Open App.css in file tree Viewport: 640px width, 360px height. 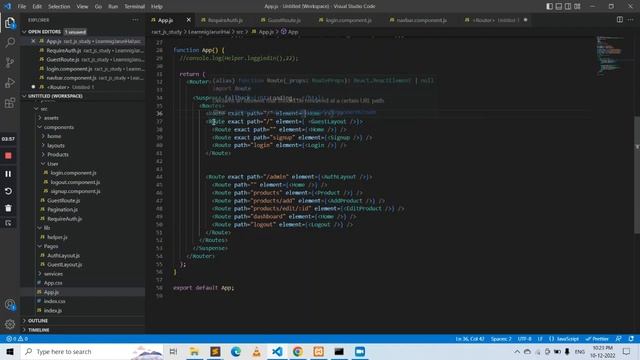[x=53, y=283]
